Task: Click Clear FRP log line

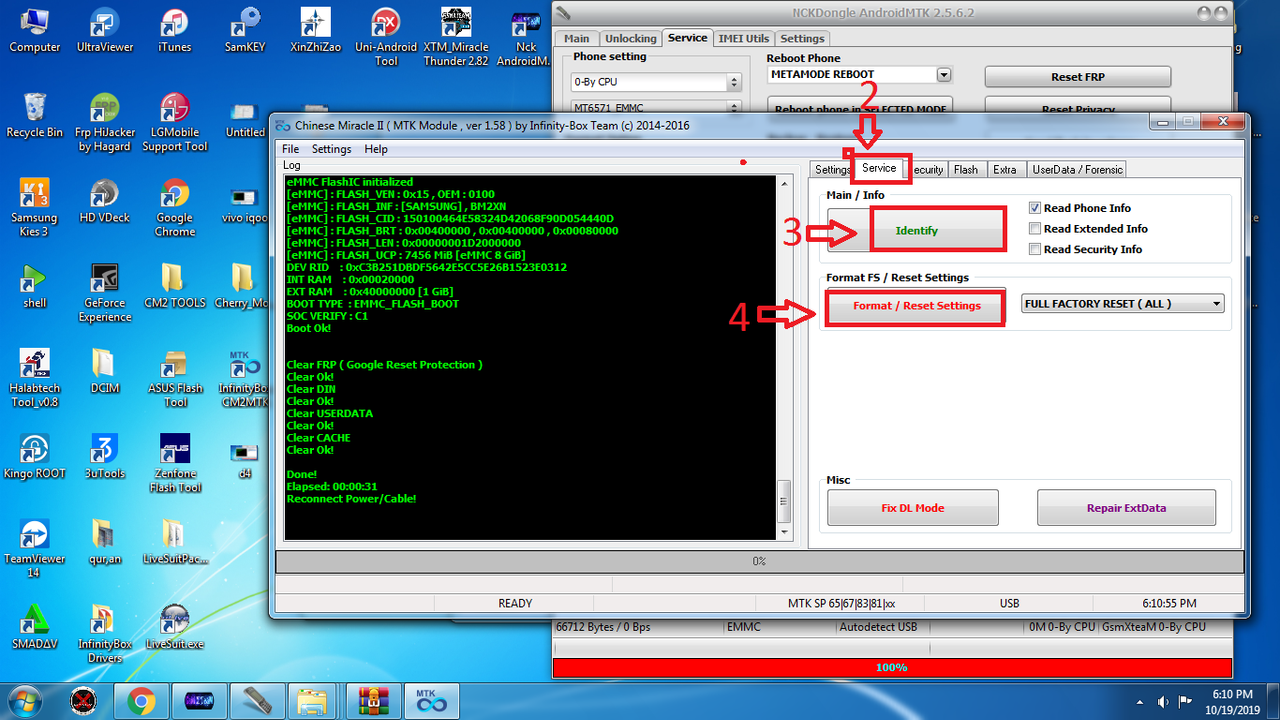Action: click(384, 365)
